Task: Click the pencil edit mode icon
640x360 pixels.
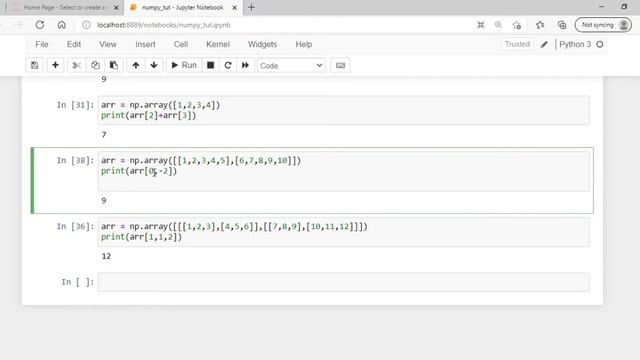Action: point(544,44)
